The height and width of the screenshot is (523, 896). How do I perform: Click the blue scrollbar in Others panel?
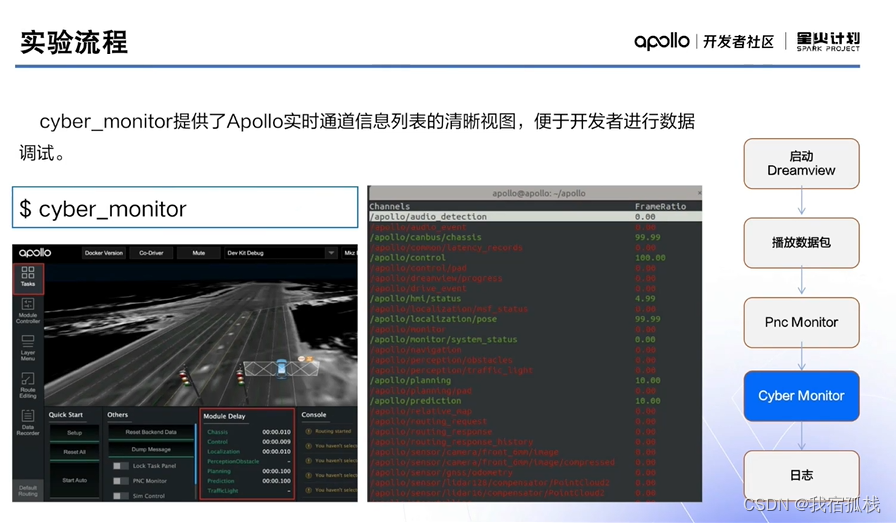(x=196, y=452)
